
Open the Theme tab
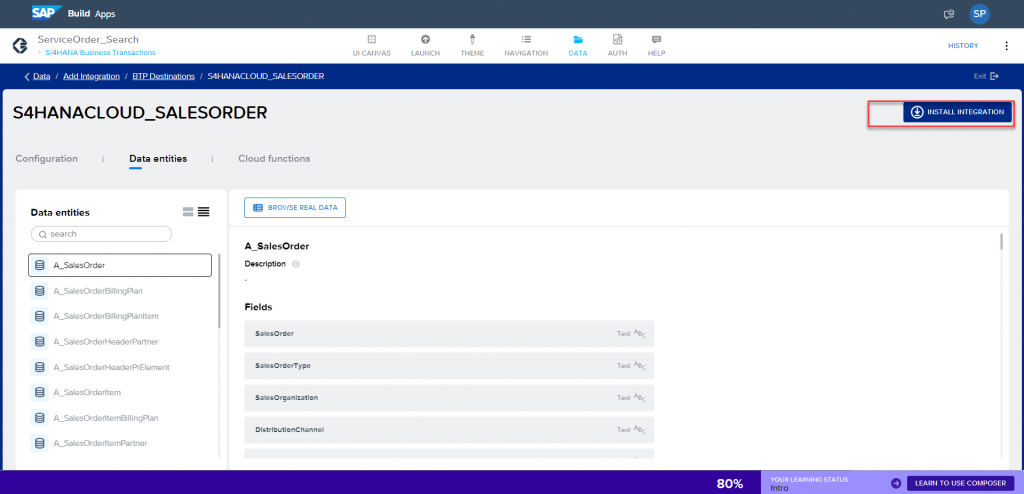coord(472,46)
